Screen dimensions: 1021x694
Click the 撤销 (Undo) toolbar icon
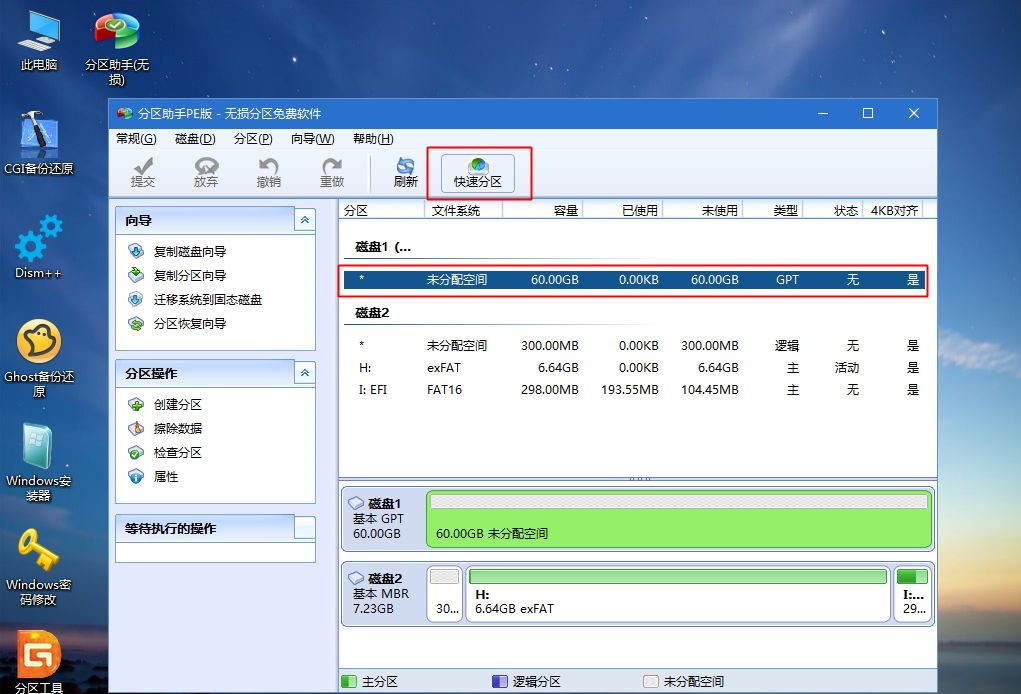270,172
